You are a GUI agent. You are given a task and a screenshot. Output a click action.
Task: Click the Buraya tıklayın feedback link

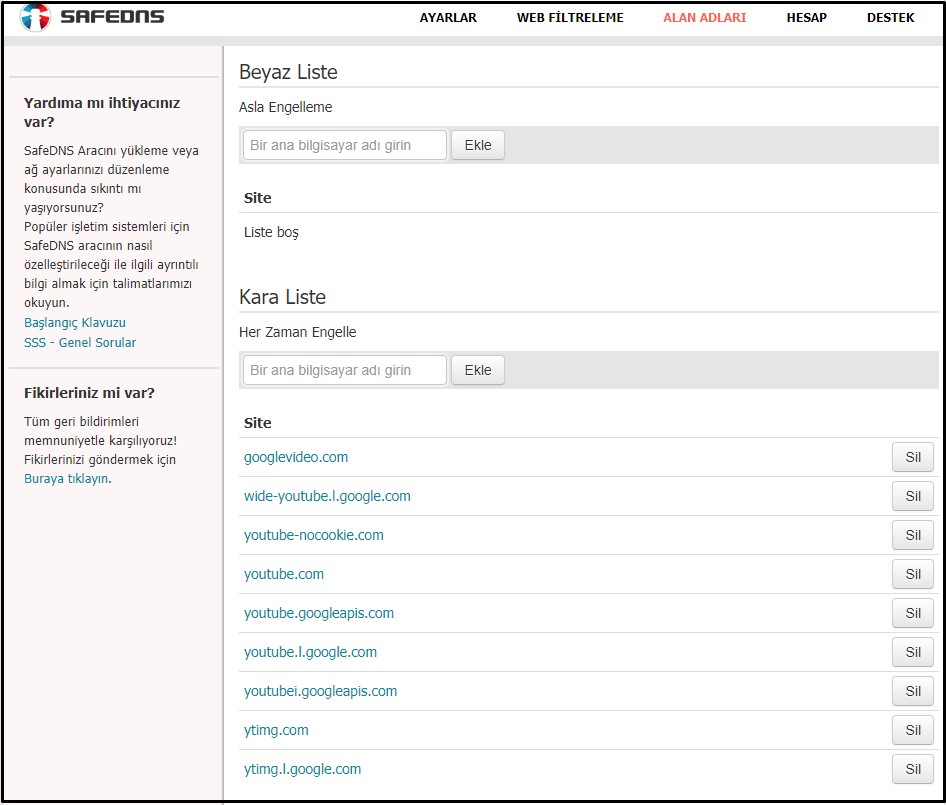66,479
